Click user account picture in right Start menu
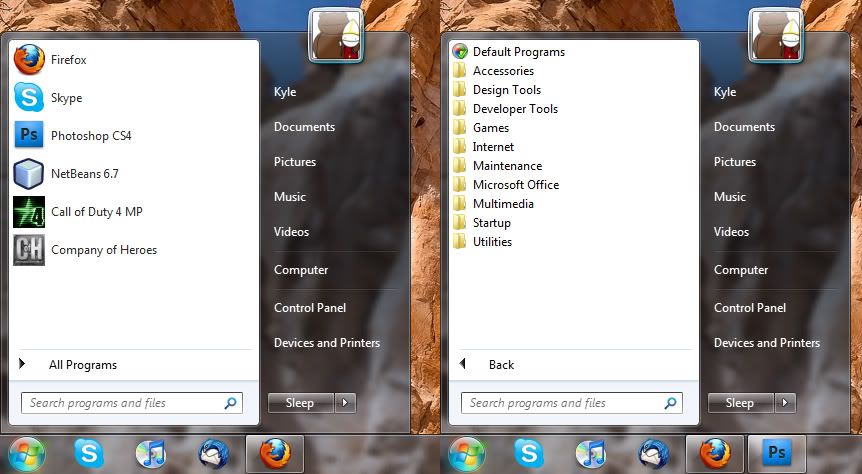 click(776, 35)
